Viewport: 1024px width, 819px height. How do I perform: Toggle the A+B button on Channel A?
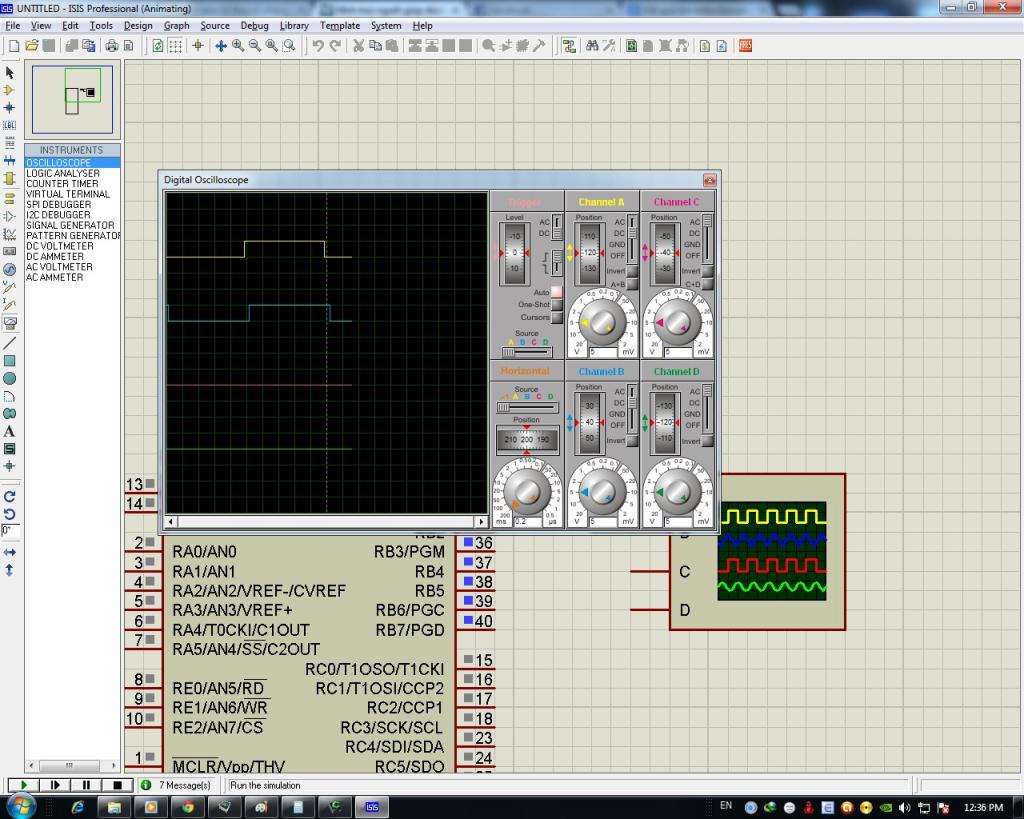[632, 285]
